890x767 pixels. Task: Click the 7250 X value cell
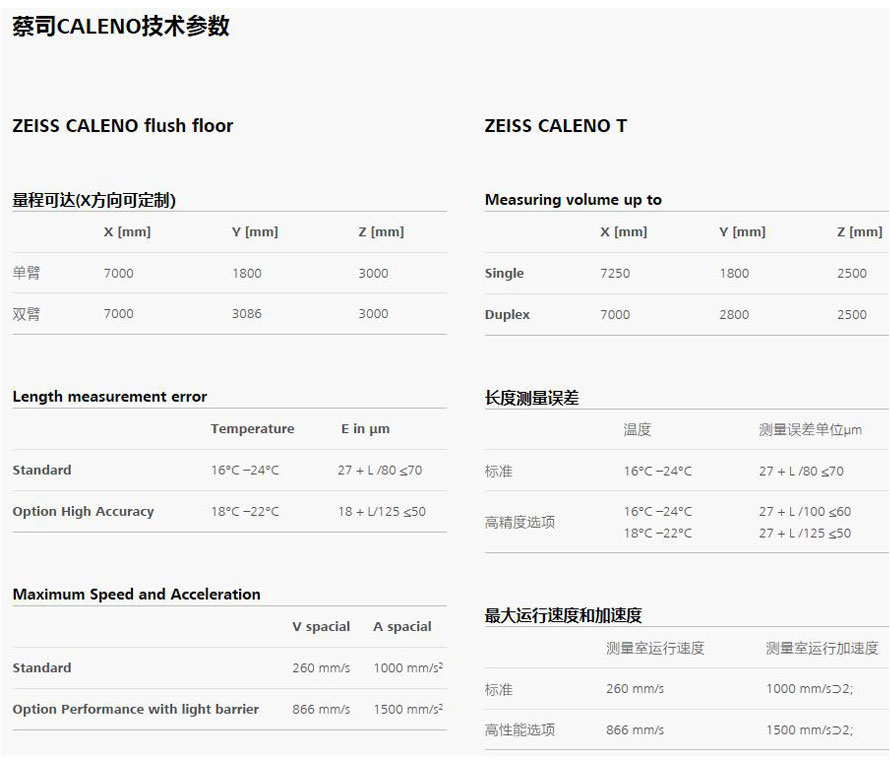[x=615, y=274]
